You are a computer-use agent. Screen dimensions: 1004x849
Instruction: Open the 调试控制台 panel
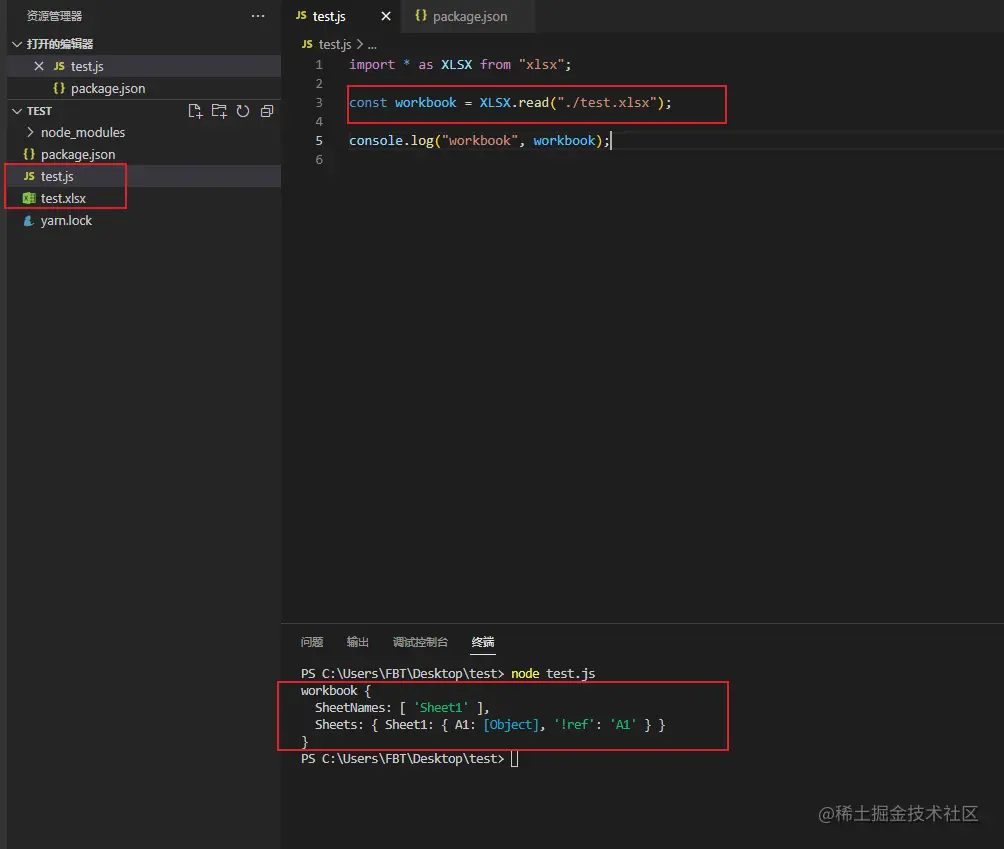click(x=420, y=641)
